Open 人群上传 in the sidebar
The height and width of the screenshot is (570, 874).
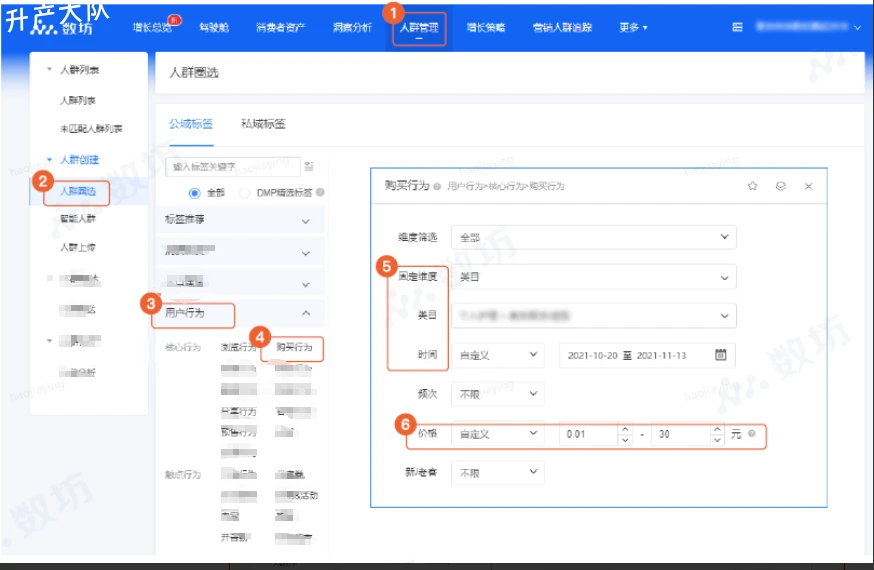click(77, 247)
